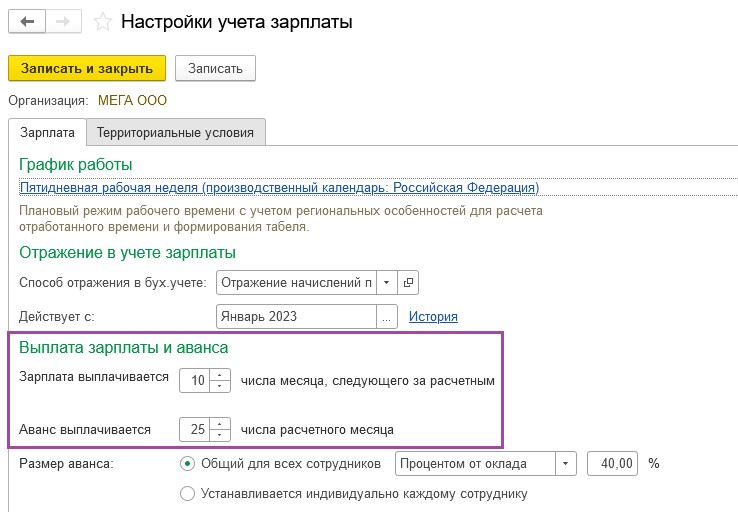Increase advance payment day with up arrow
Viewport: 738px width, 515px height.
pos(220,424)
